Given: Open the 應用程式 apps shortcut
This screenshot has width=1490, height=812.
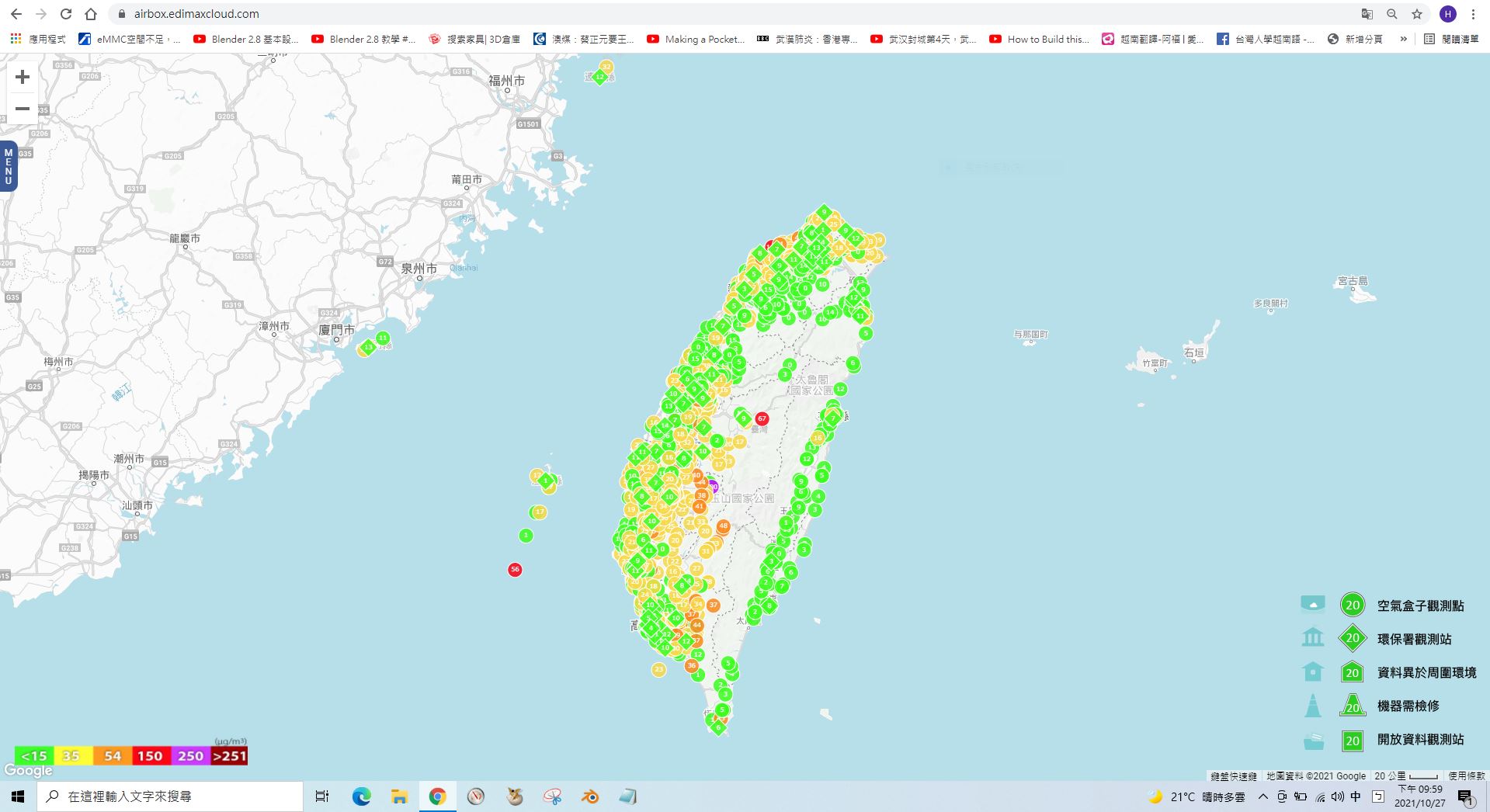Looking at the screenshot, I should pos(38,39).
